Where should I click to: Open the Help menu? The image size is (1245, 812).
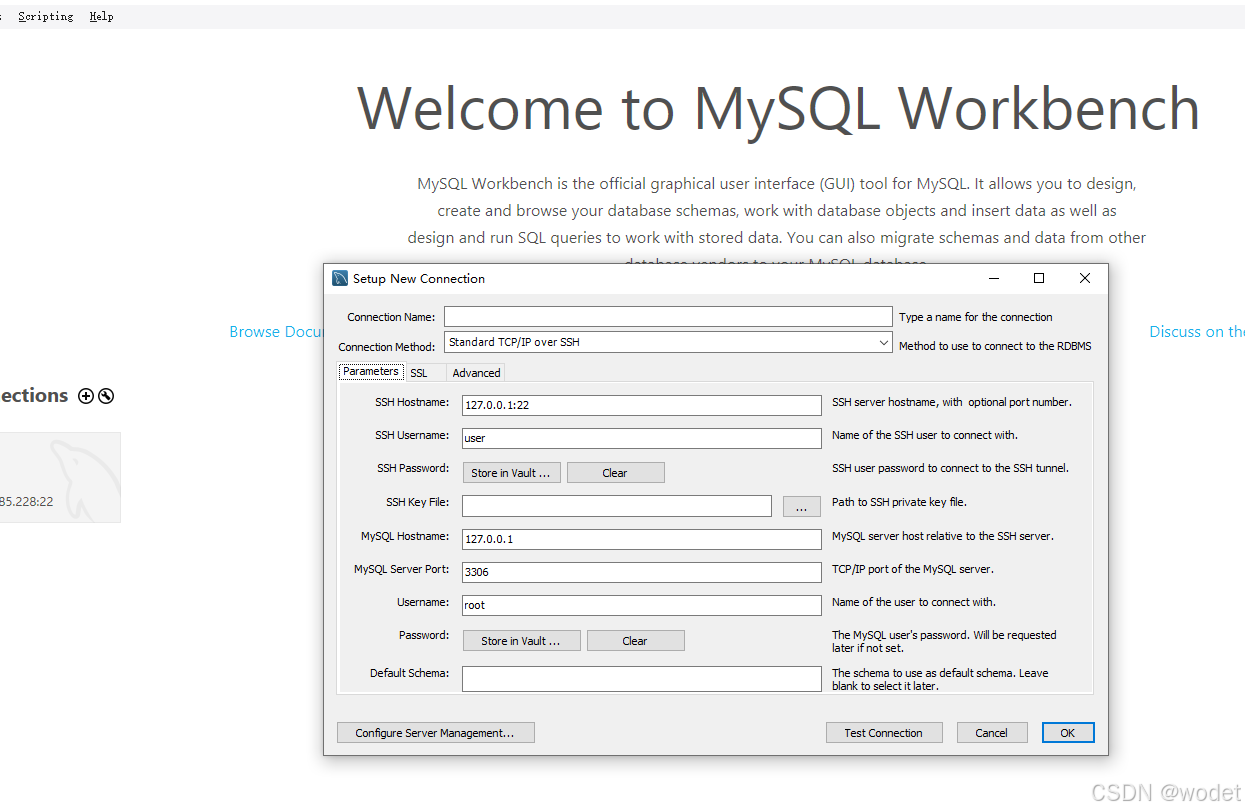click(x=101, y=16)
